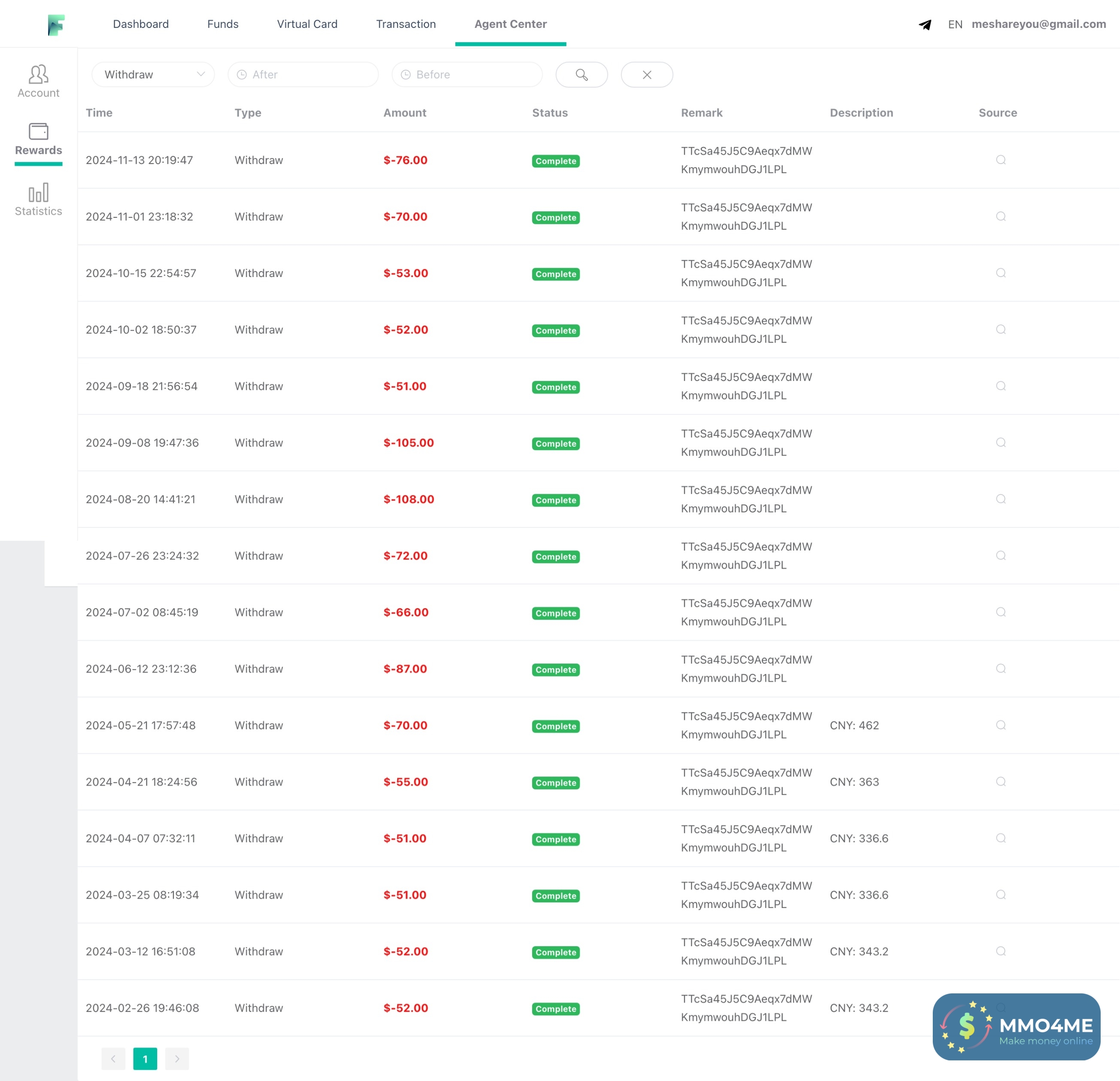Click the Status column header
This screenshot has width=1120, height=1081.
(x=550, y=113)
